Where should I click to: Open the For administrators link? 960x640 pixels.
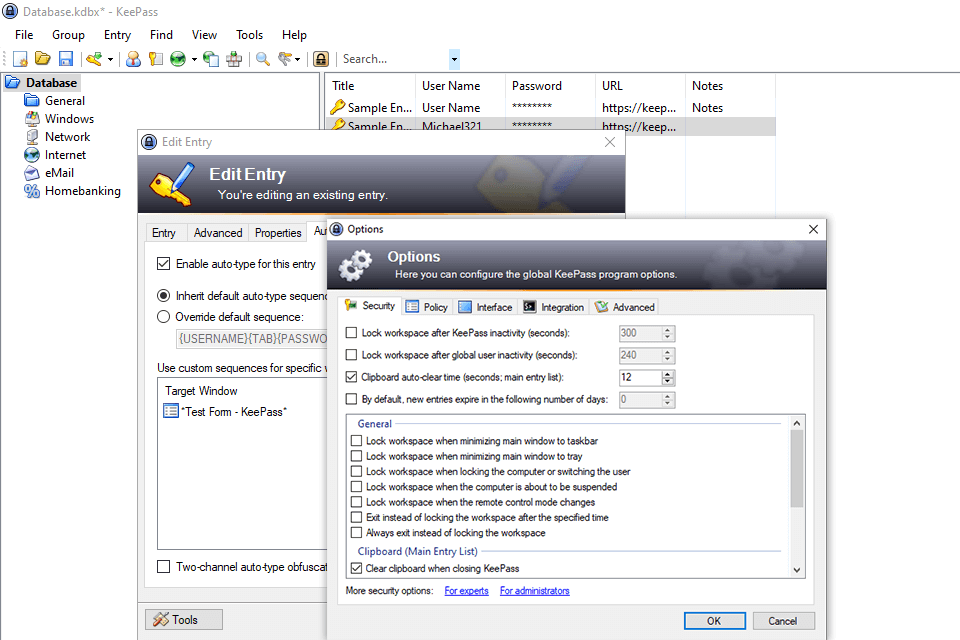(x=534, y=590)
